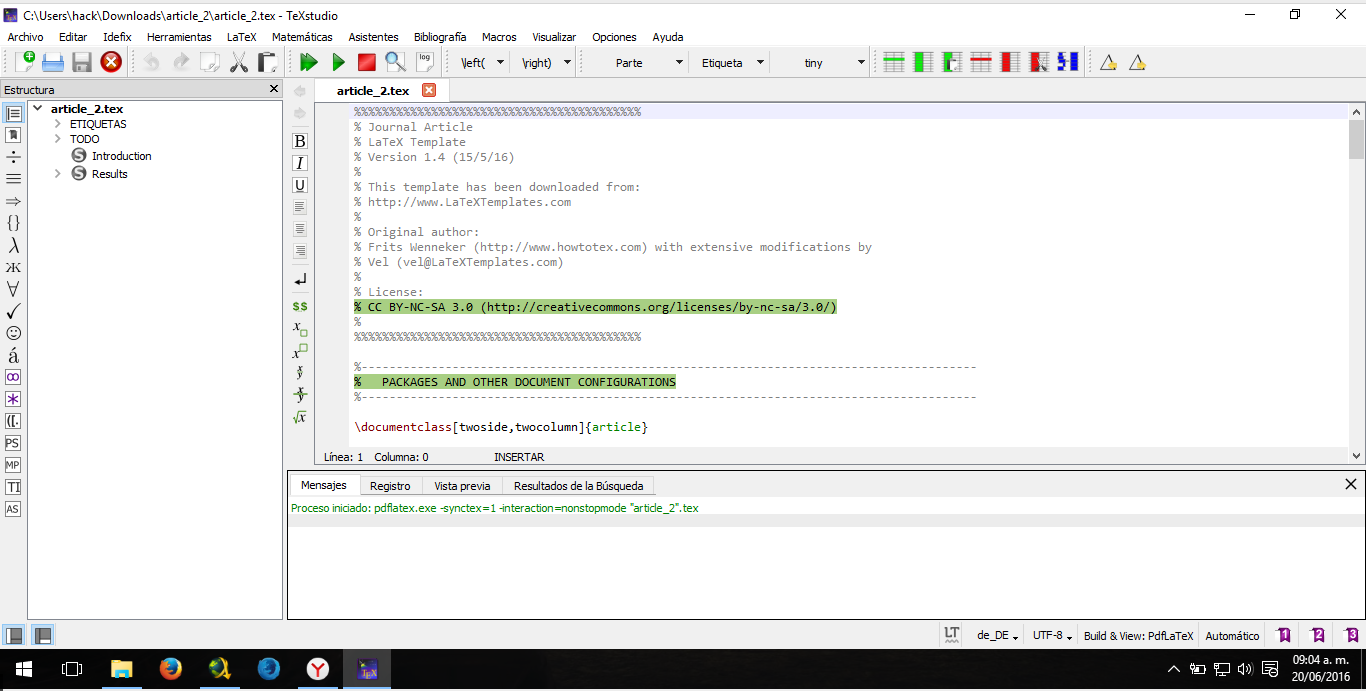This screenshot has width=1366, height=691.
Task: Insert inline math with $$ icon
Action: 300,306
